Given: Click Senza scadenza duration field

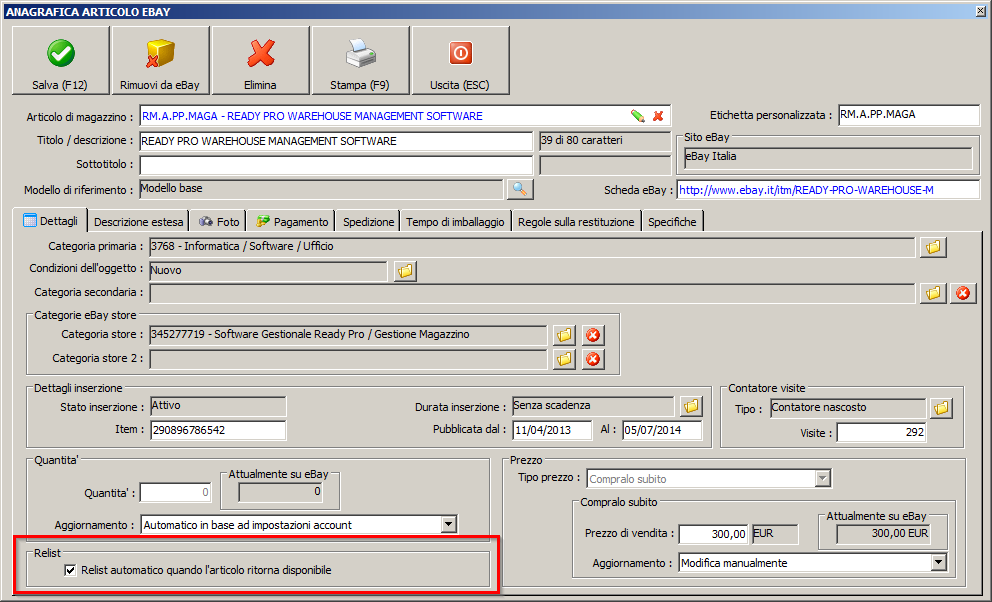Looking at the screenshot, I should [593, 406].
